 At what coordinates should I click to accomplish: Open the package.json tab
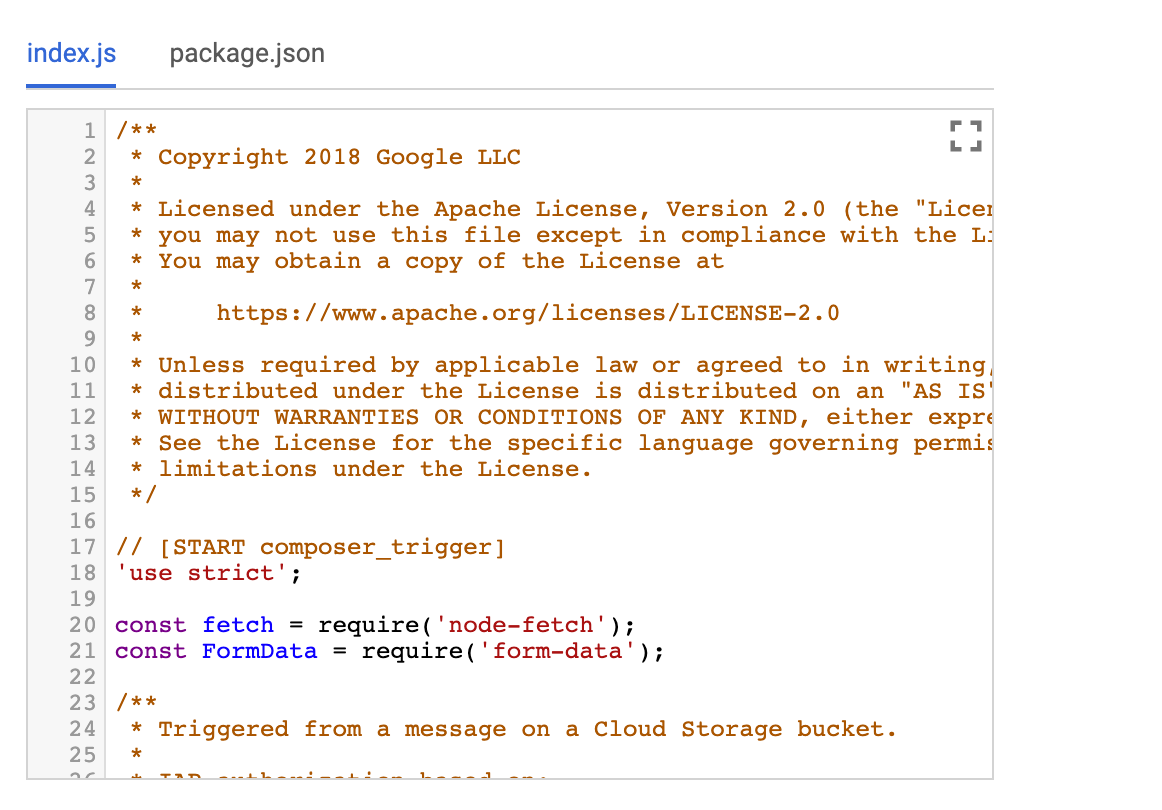click(x=247, y=53)
